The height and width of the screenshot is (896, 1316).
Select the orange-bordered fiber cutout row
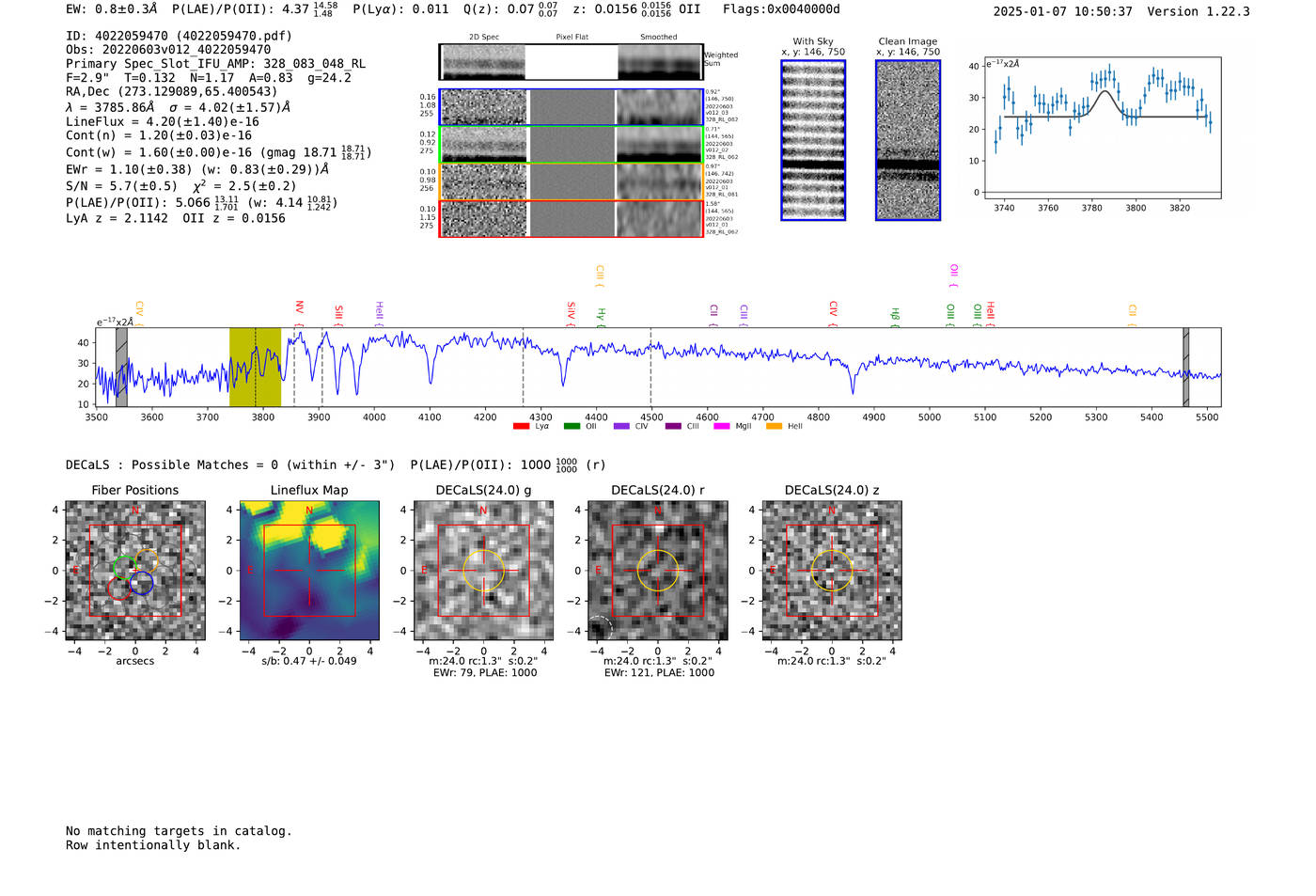tap(571, 181)
